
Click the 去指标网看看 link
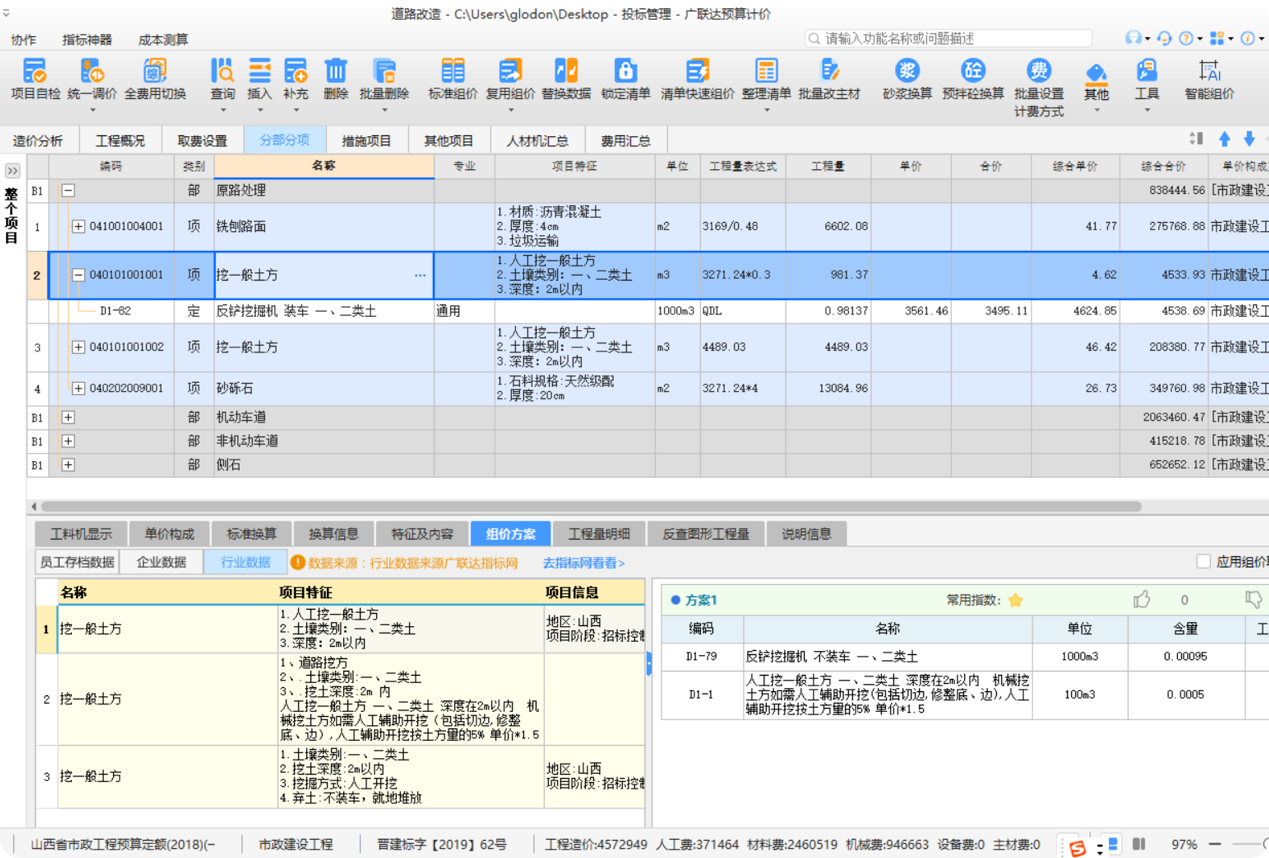(x=583, y=563)
